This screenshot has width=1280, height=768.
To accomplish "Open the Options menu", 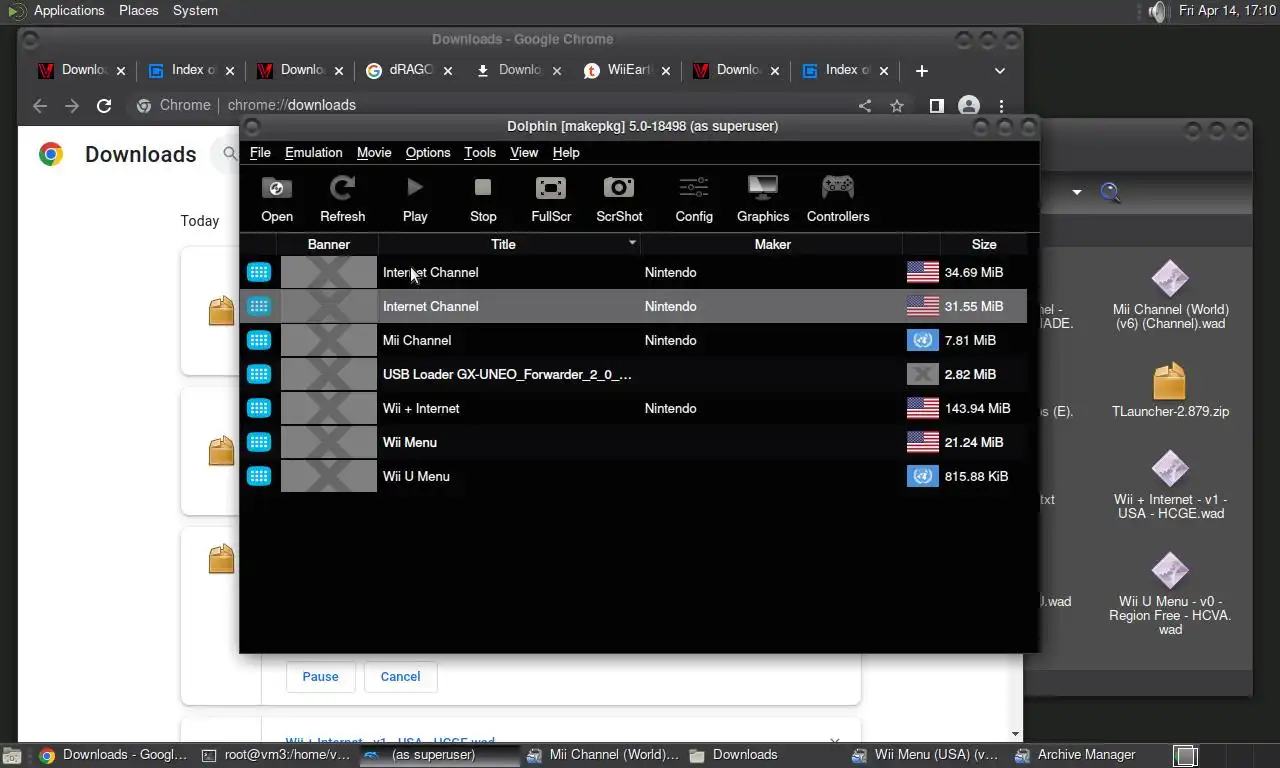I will (428, 152).
